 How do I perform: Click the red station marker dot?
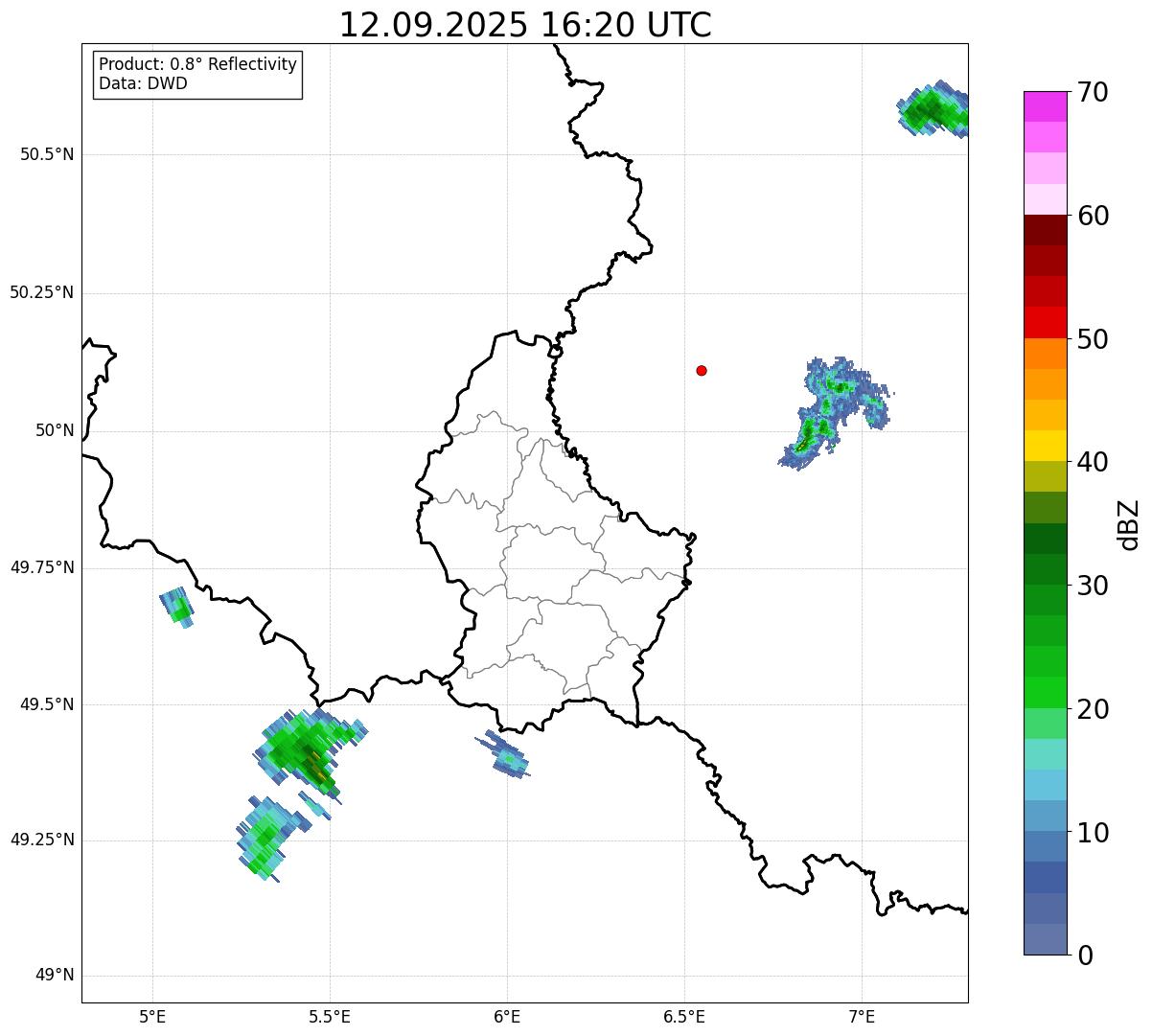[x=702, y=370]
